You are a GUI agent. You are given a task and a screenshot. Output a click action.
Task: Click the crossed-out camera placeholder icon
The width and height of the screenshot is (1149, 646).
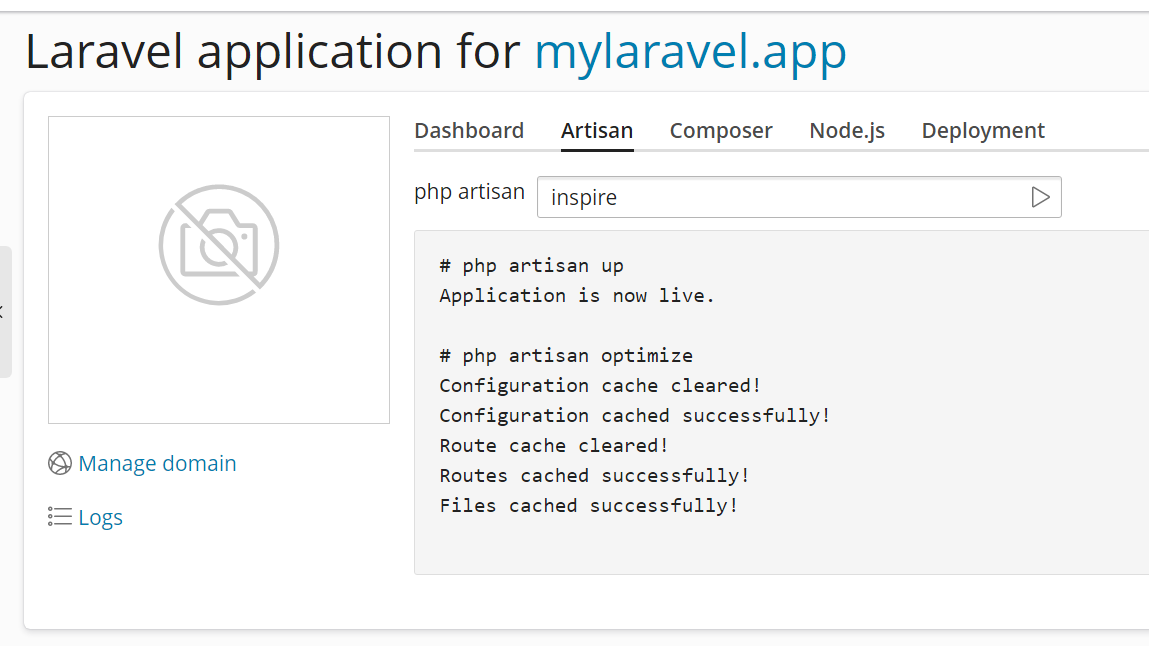tap(219, 243)
